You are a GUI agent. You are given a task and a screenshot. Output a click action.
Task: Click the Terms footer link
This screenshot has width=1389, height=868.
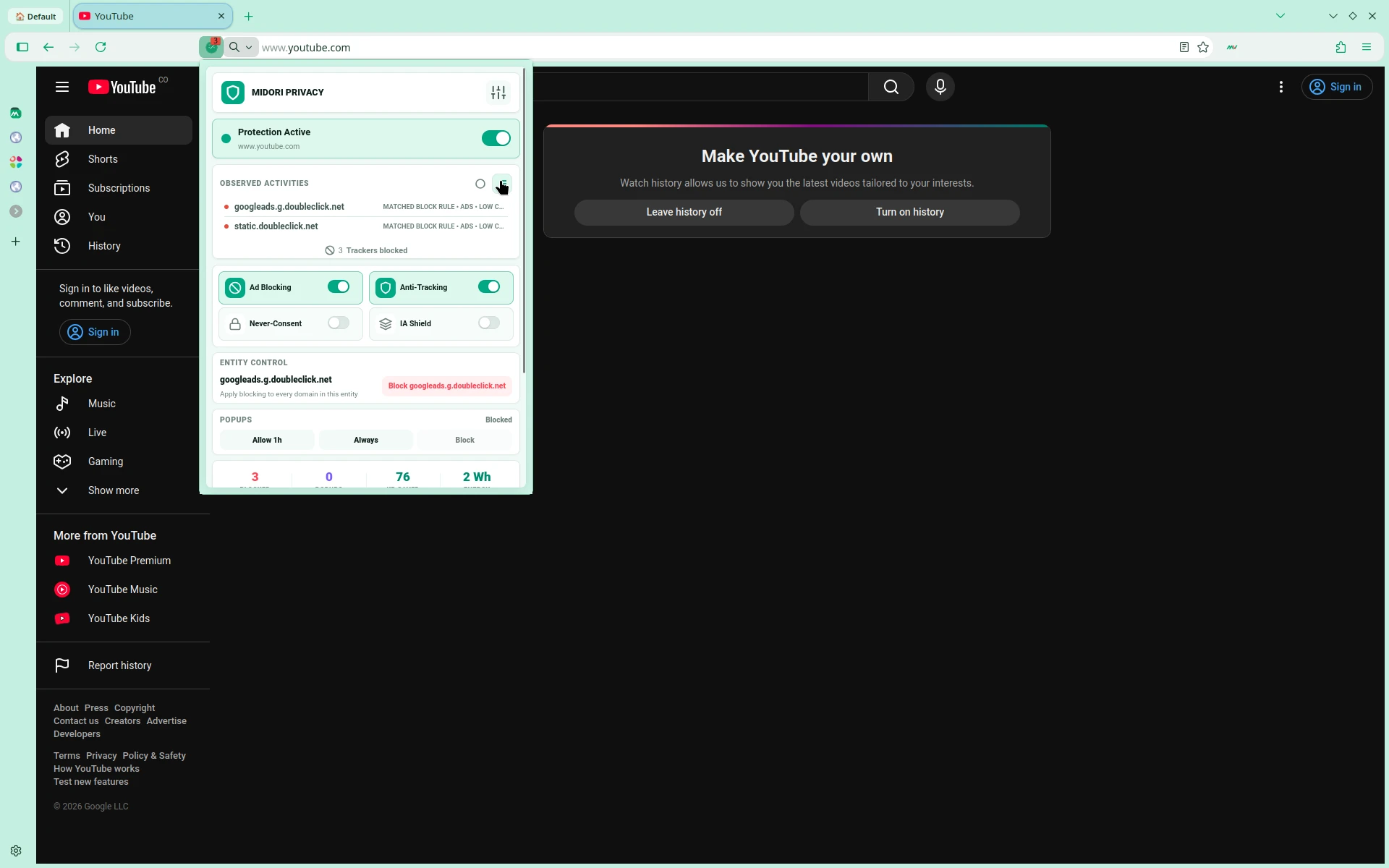pyautogui.click(x=67, y=756)
